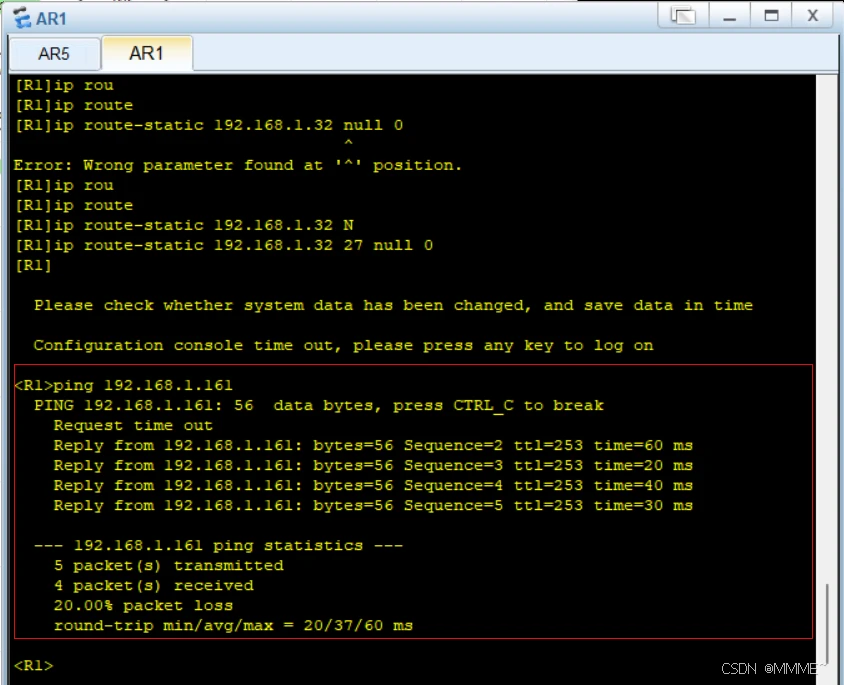
Task: Close the AR1 console window
Action: (x=812, y=16)
